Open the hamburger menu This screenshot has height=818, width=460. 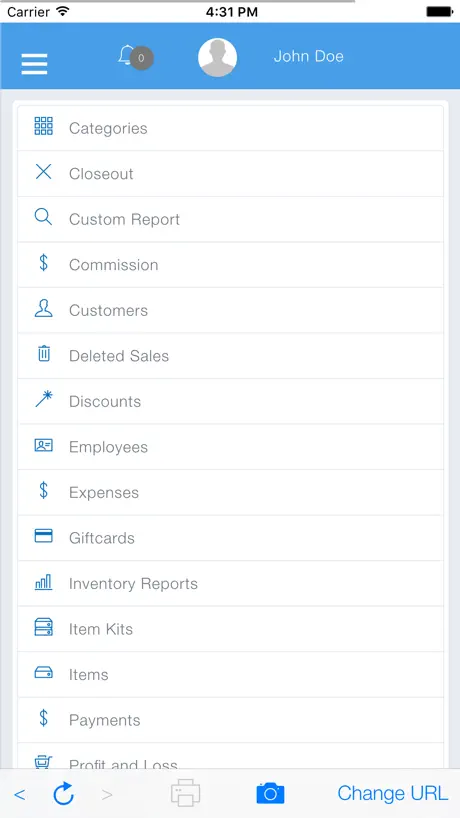tap(34, 64)
